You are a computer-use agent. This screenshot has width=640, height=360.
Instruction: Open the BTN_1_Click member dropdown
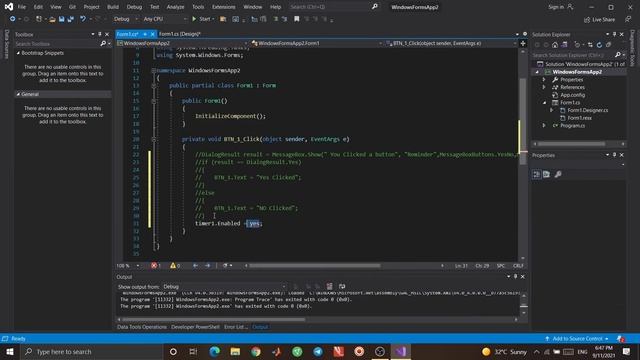[451, 43]
